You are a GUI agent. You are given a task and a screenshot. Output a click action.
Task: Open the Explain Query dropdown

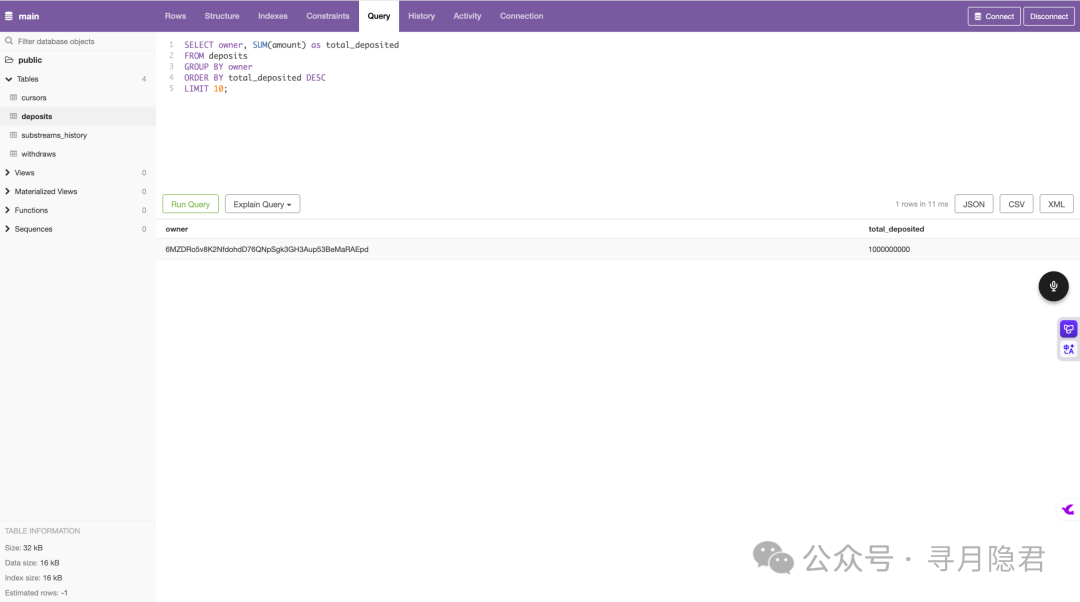point(262,204)
